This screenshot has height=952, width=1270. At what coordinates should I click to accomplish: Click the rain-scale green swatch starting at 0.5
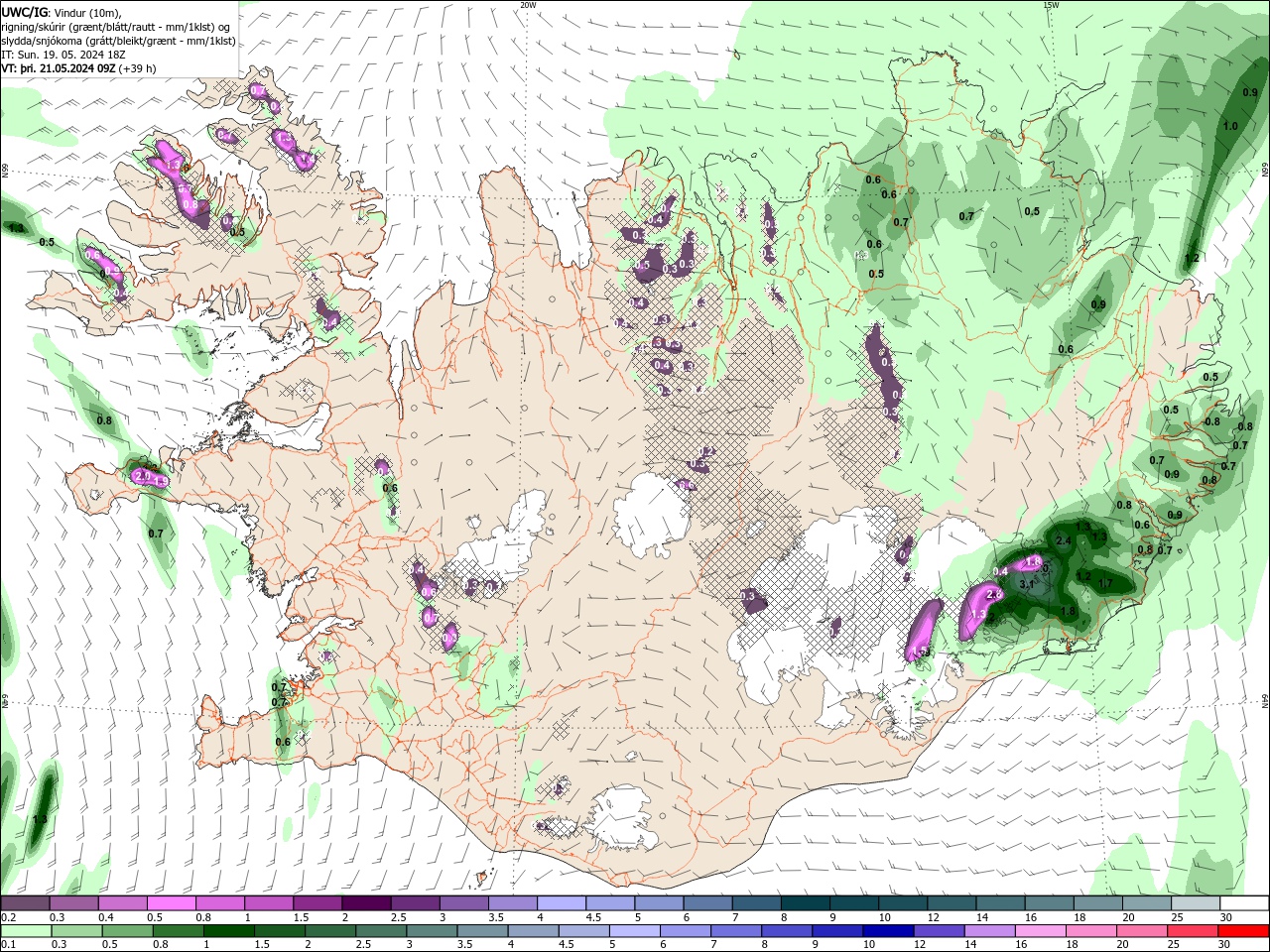point(128,931)
